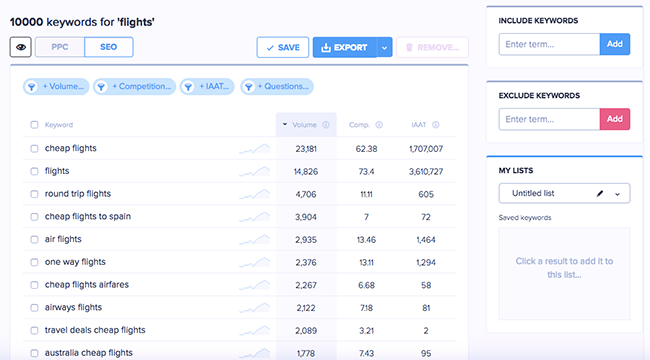Add a Questions filter
Image resolution: width=650 pixels, height=360 pixels.
pos(277,87)
